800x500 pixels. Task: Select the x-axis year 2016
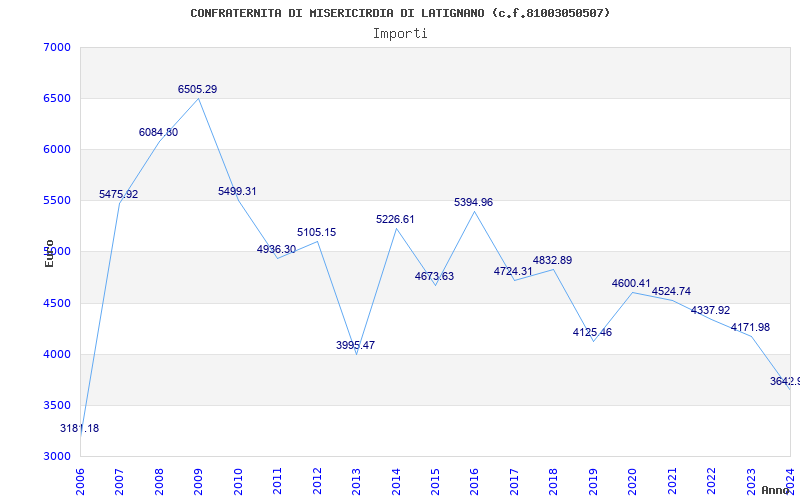pos(475,481)
